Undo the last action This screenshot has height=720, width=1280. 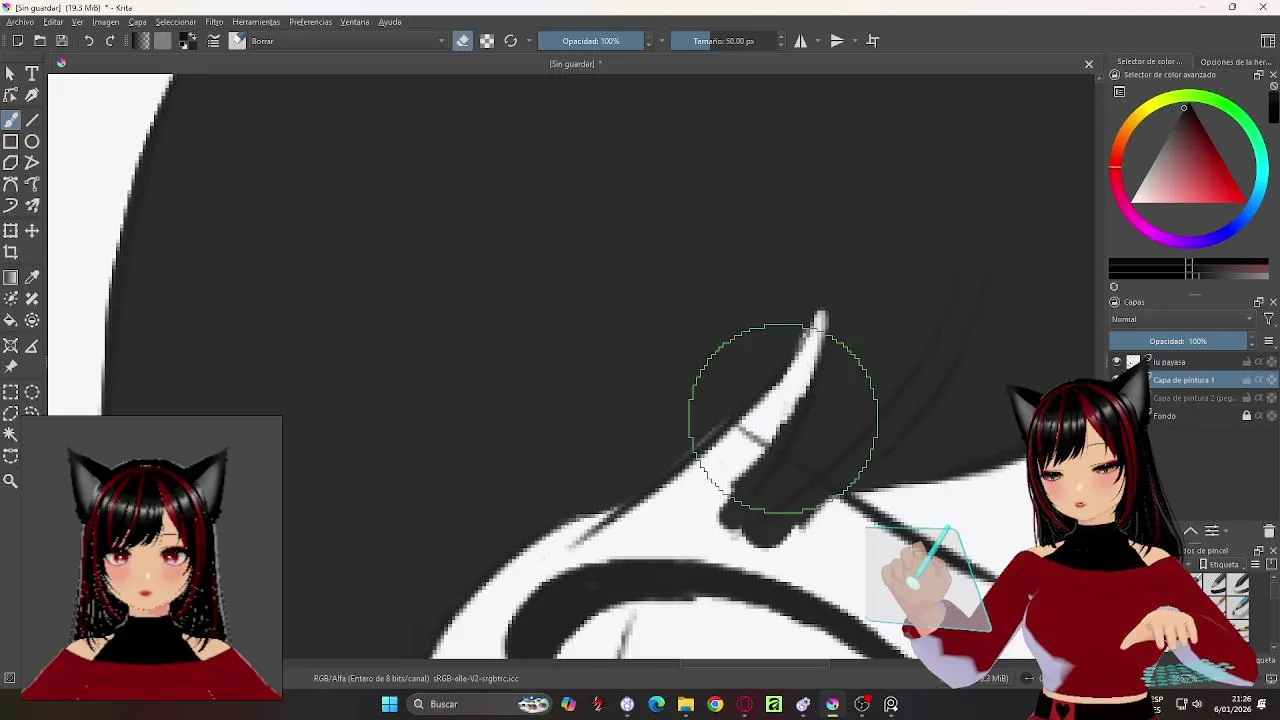coord(89,41)
